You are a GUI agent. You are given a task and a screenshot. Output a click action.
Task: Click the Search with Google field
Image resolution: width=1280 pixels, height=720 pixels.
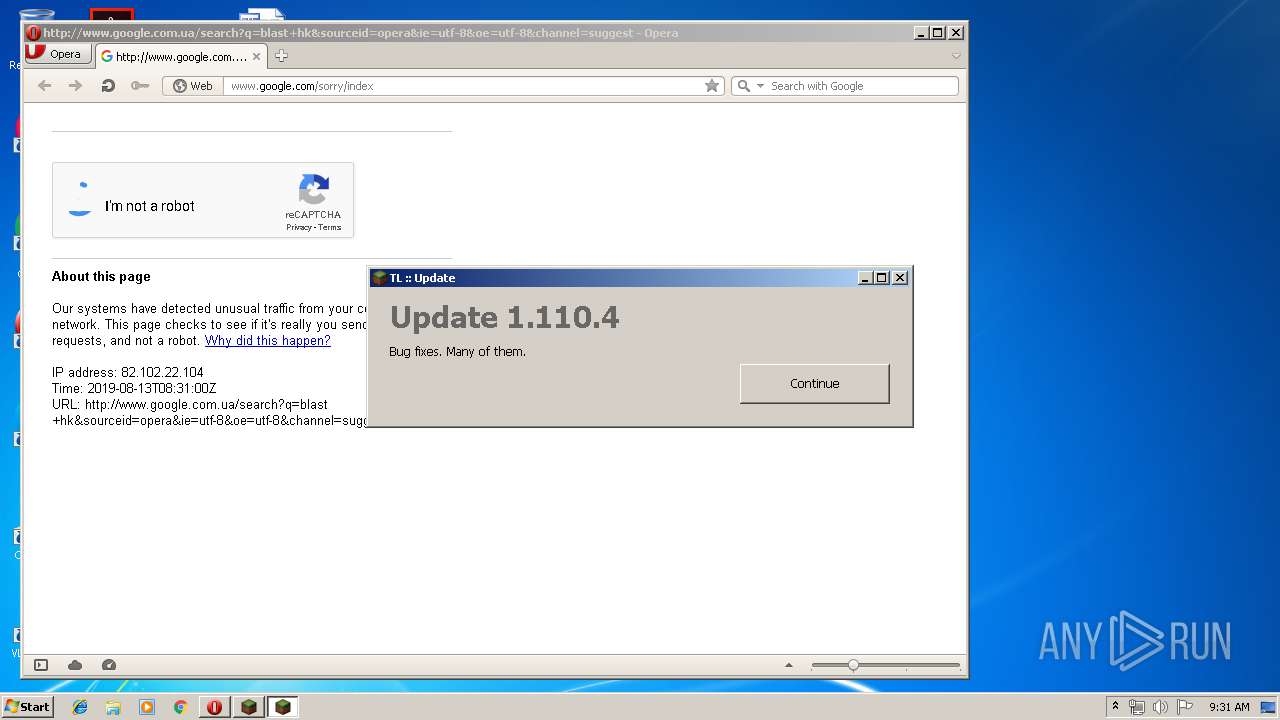point(862,86)
